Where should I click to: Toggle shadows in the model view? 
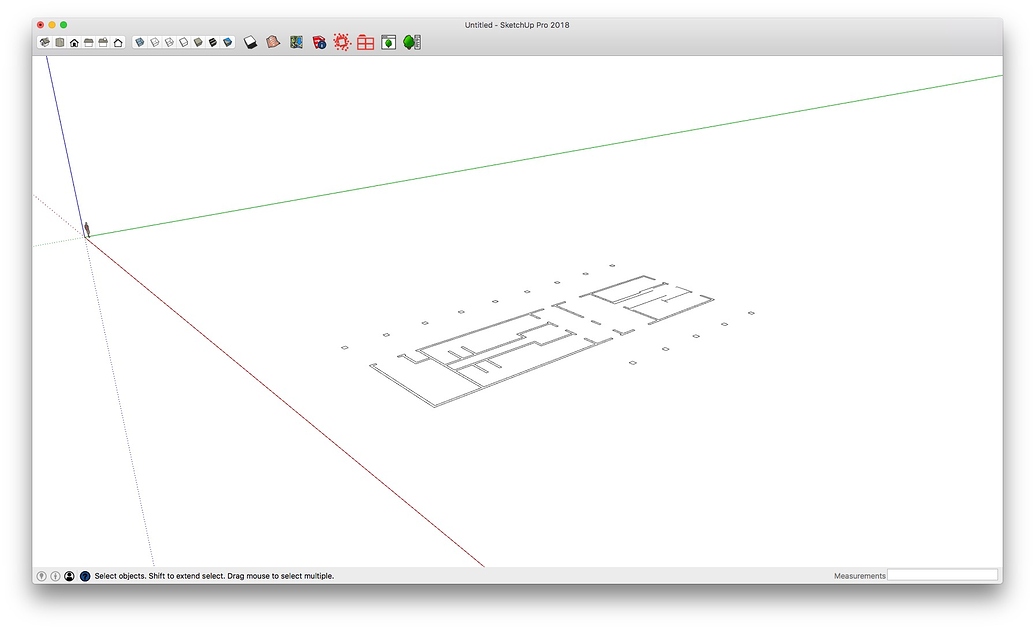tap(251, 42)
